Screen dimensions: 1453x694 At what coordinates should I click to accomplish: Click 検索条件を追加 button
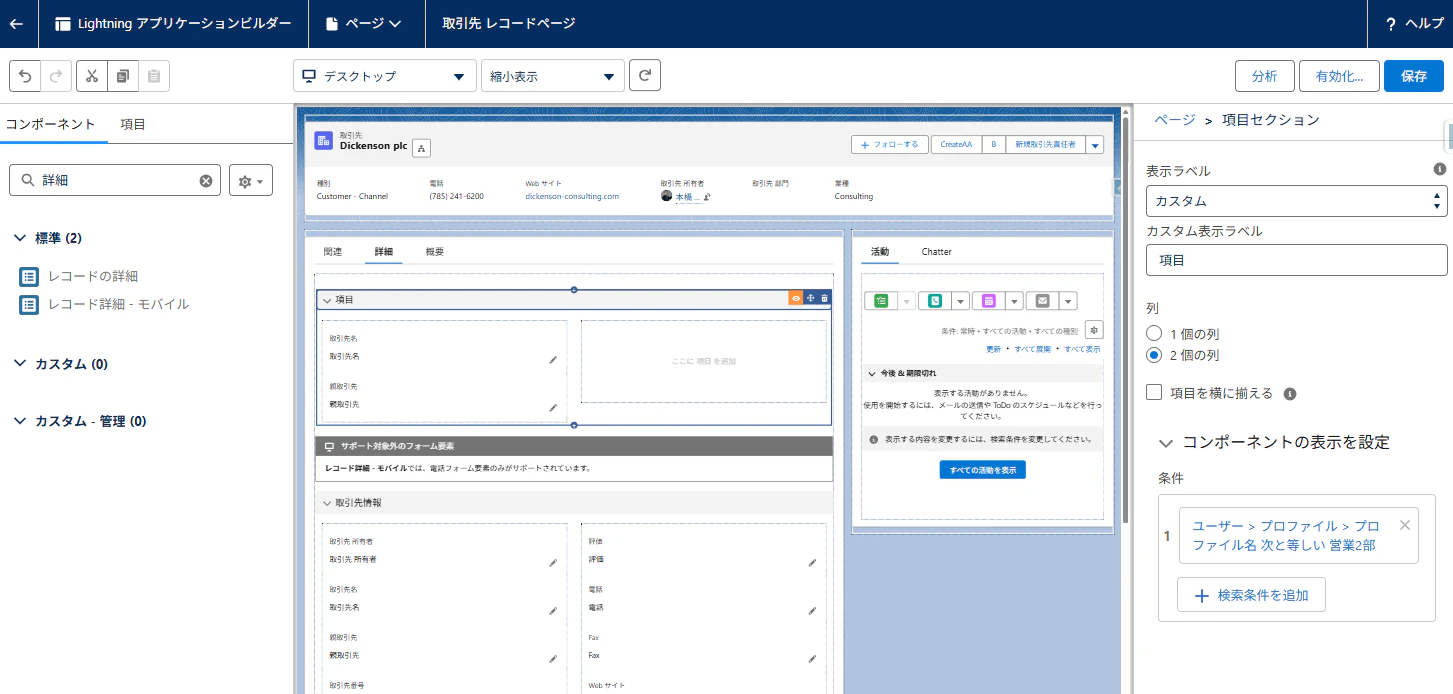pyautogui.click(x=1251, y=595)
